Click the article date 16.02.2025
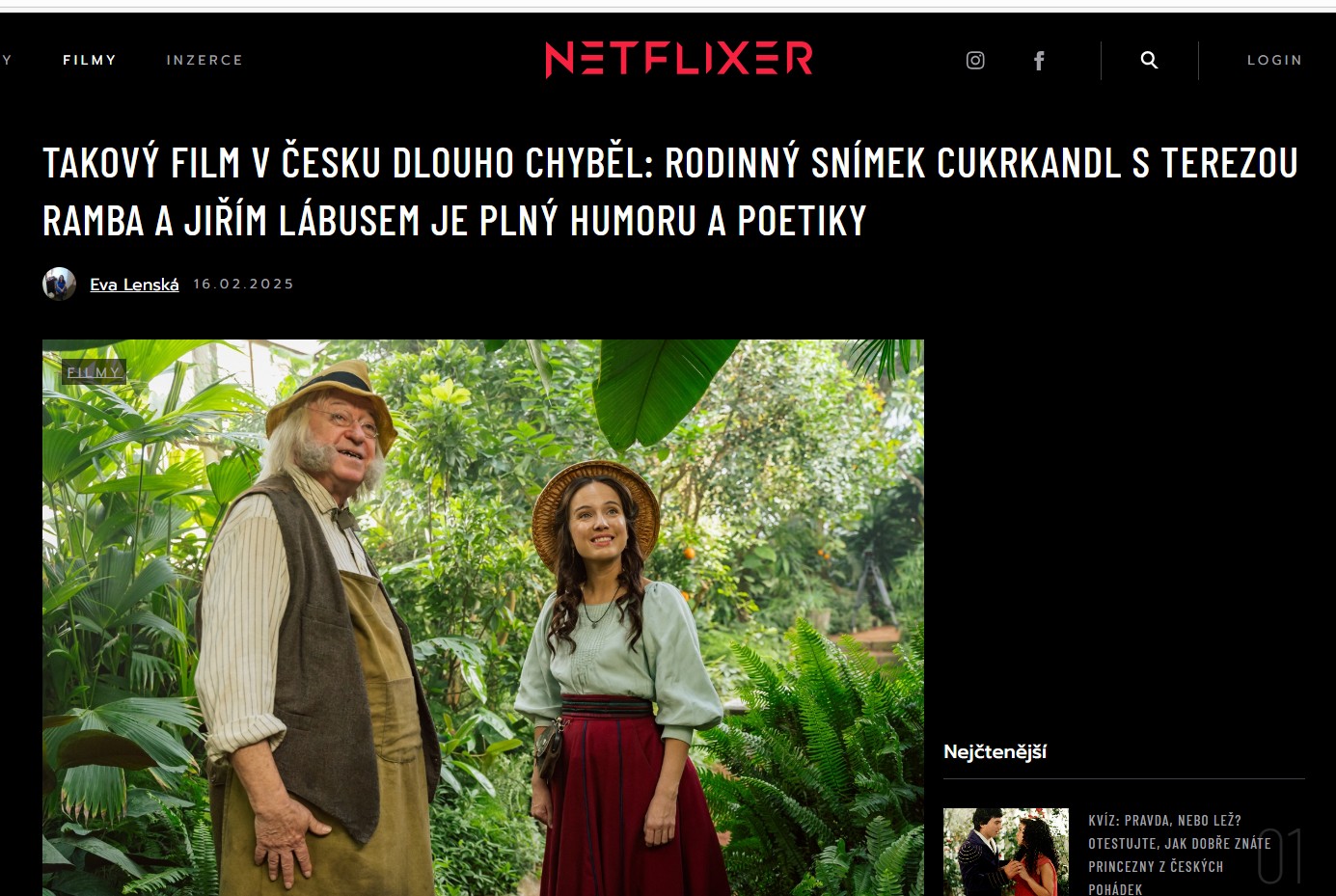This screenshot has width=1336, height=896. [x=243, y=284]
